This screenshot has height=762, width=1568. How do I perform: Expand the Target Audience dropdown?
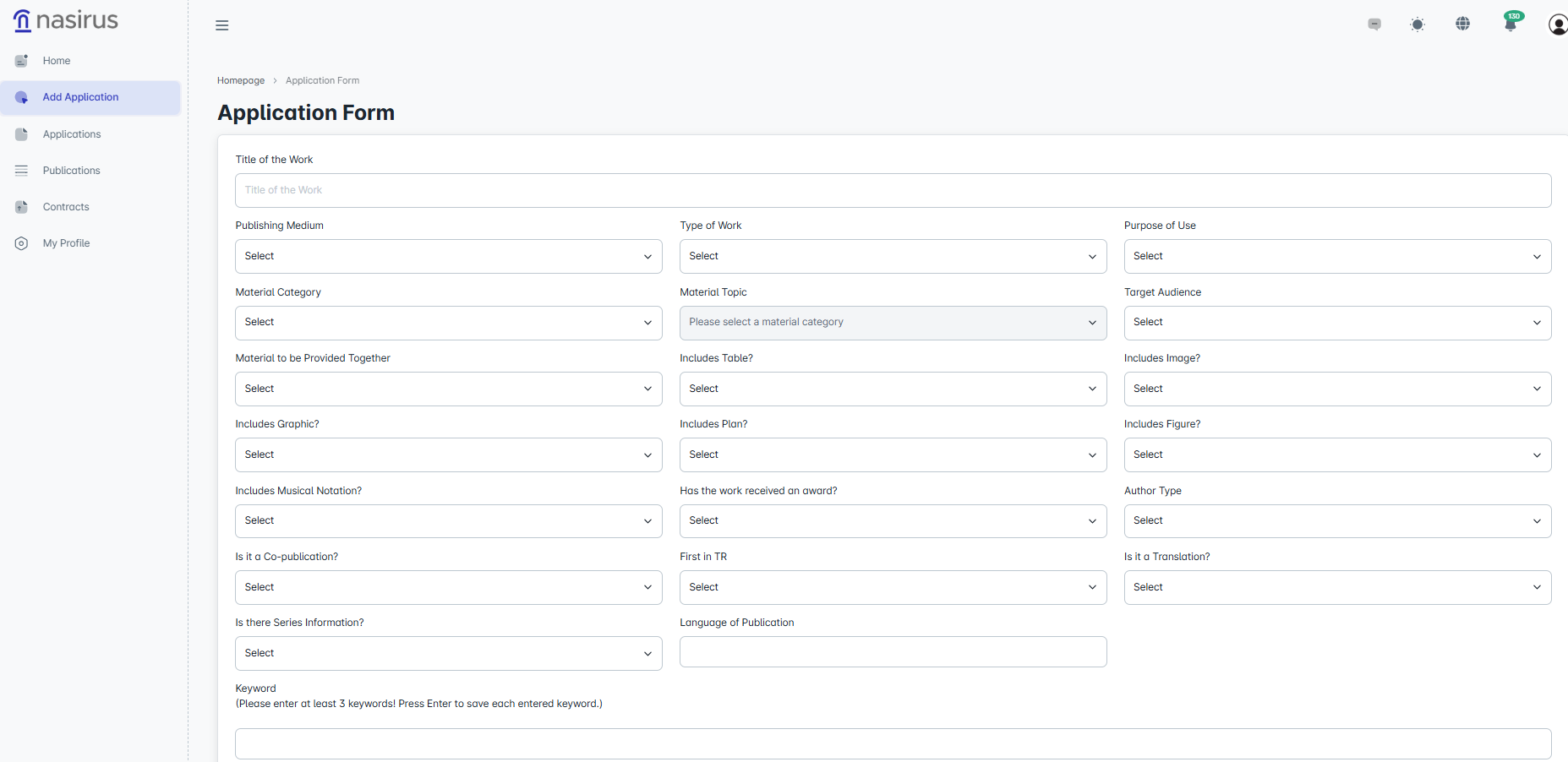coord(1336,323)
